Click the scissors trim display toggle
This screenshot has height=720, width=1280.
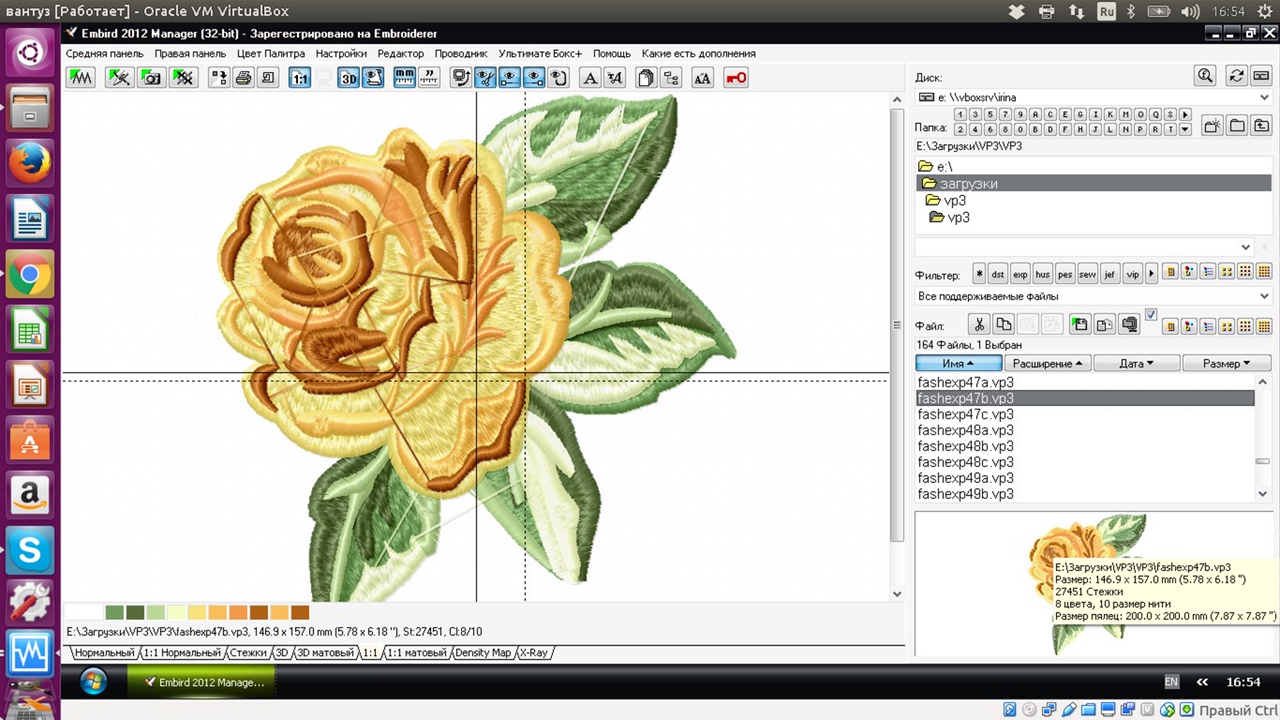pos(485,77)
